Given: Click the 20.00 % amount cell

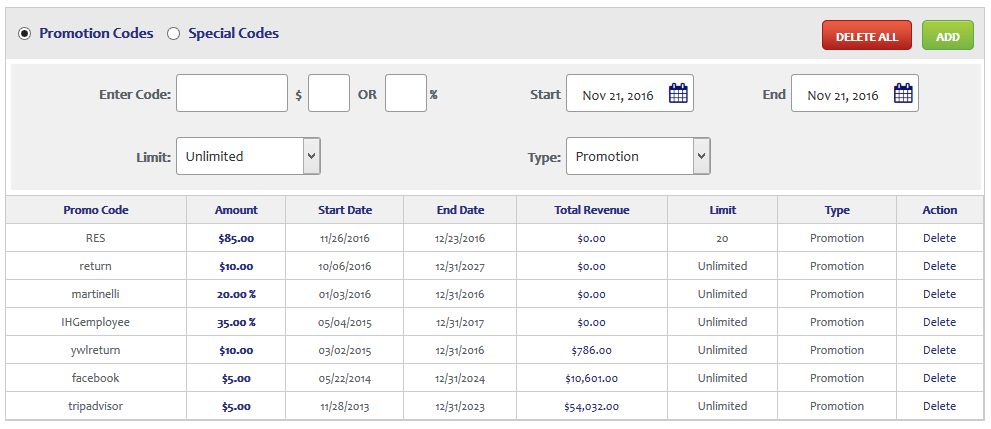Looking at the screenshot, I should point(236,294).
